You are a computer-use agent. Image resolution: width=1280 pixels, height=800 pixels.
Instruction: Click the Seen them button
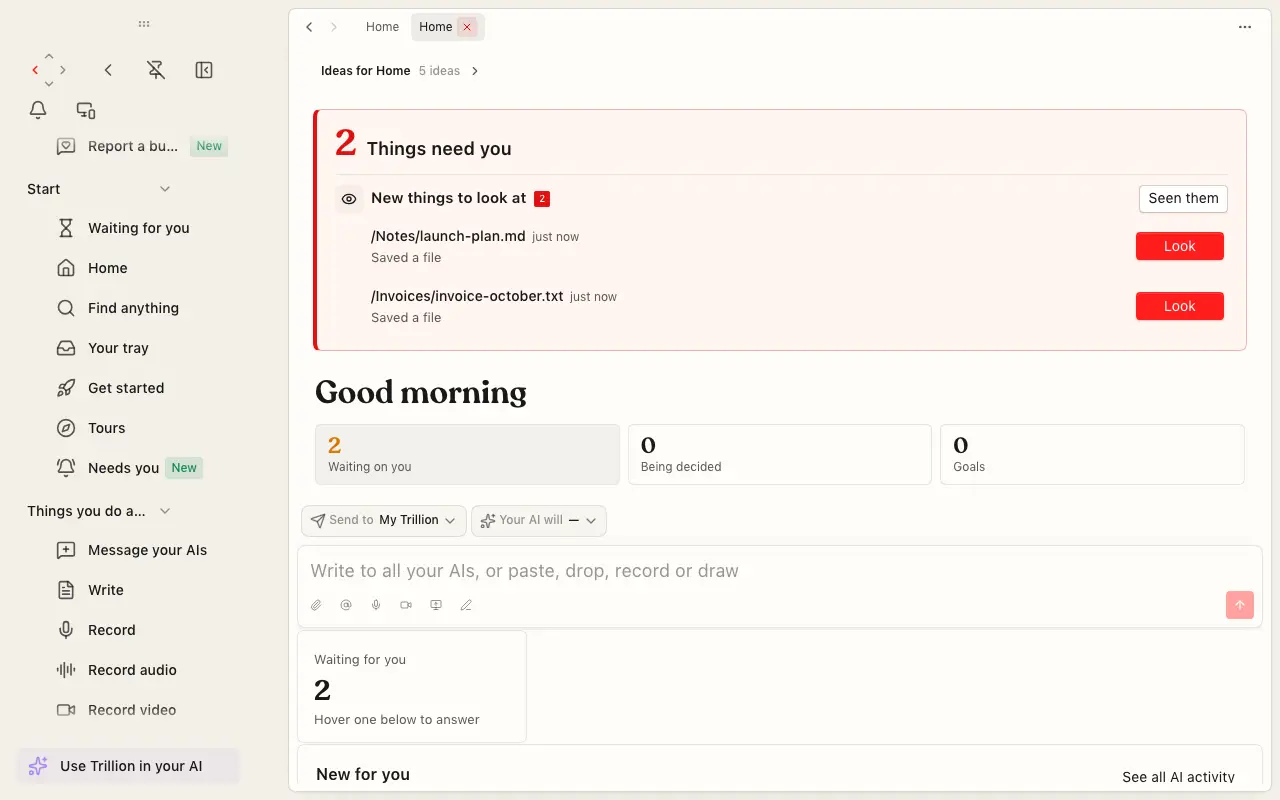(1183, 198)
